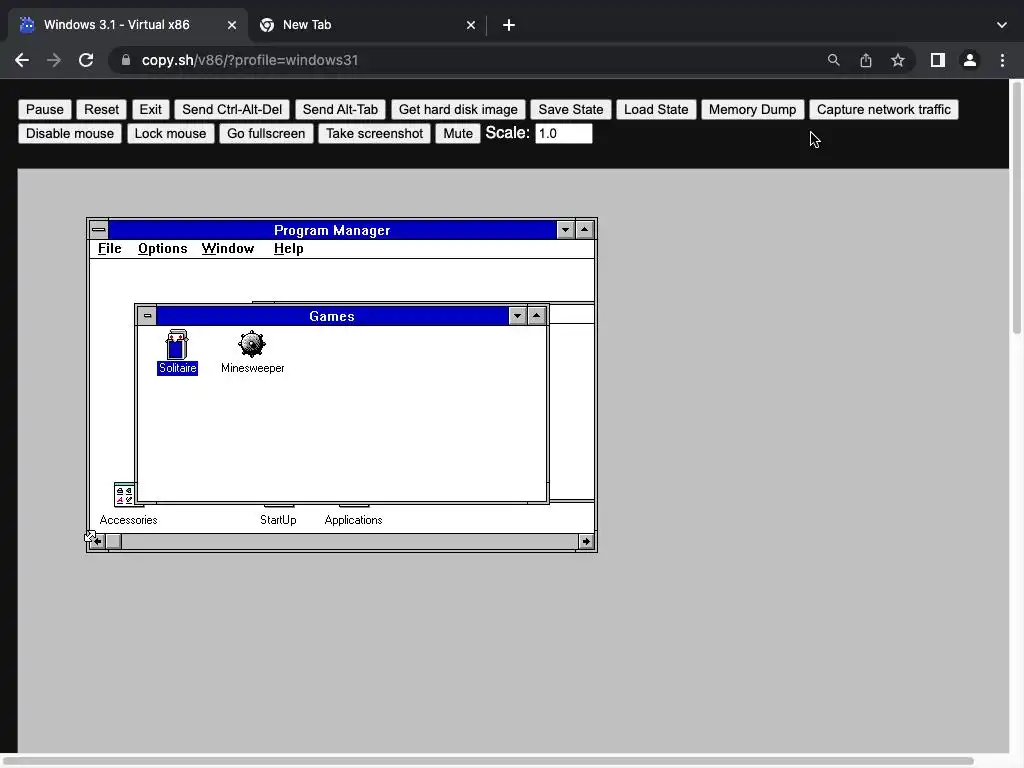Viewport: 1024px width, 768px height.
Task: Reload the copy.sh page
Action: click(86, 60)
